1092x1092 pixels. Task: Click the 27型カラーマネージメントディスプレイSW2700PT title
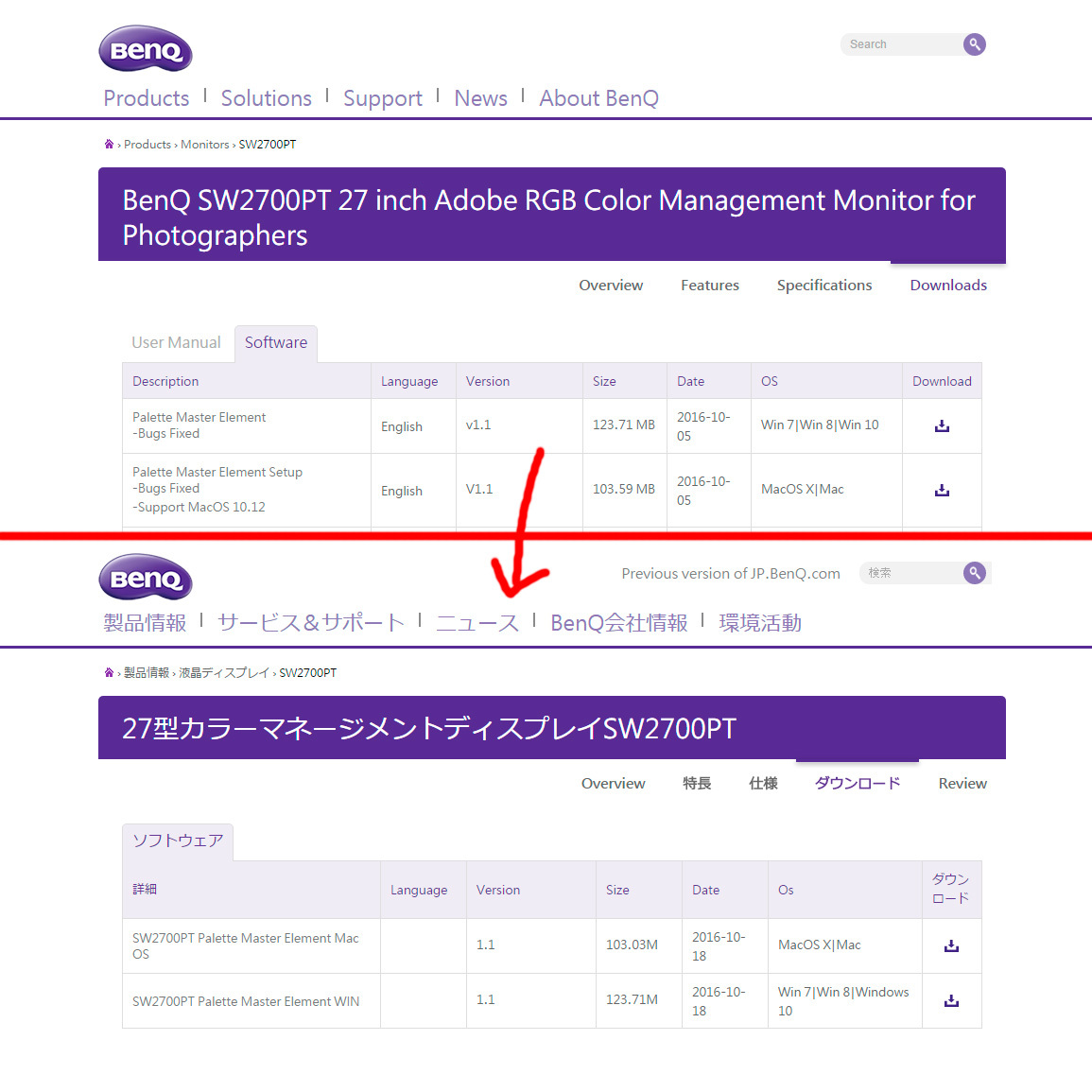tap(429, 728)
